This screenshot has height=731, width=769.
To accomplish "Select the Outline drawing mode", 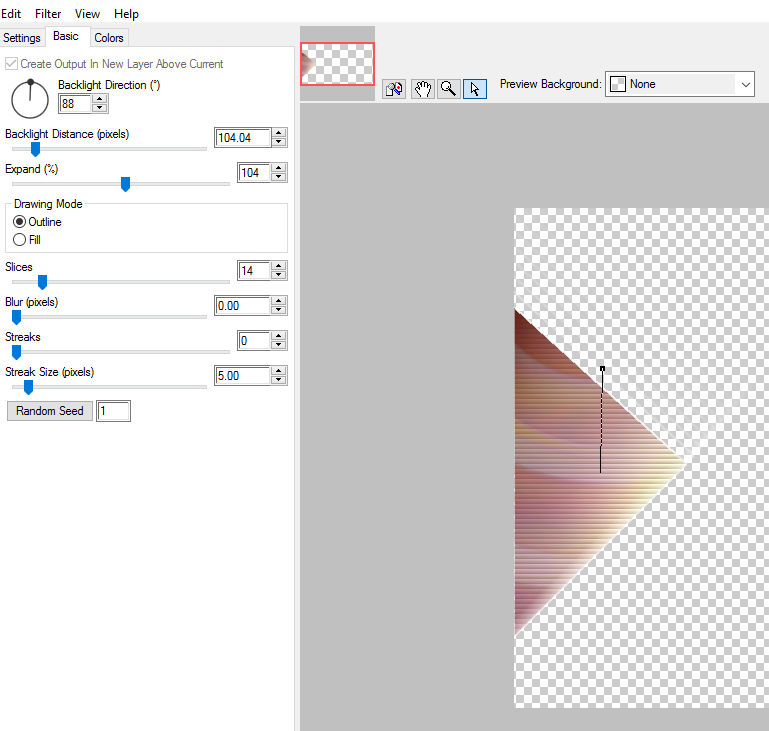I will coord(20,222).
